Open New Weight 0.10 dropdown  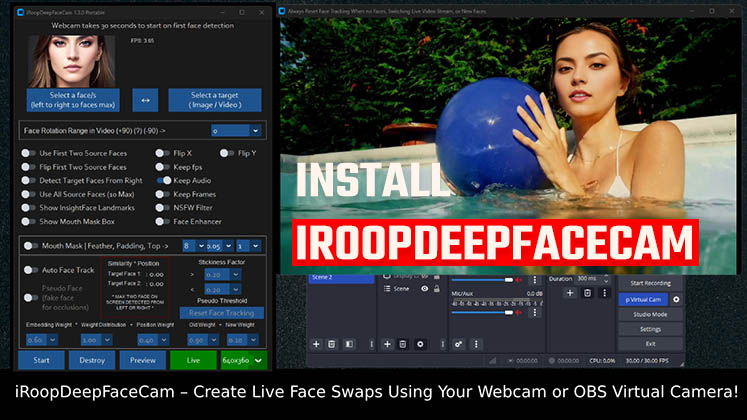click(242, 340)
